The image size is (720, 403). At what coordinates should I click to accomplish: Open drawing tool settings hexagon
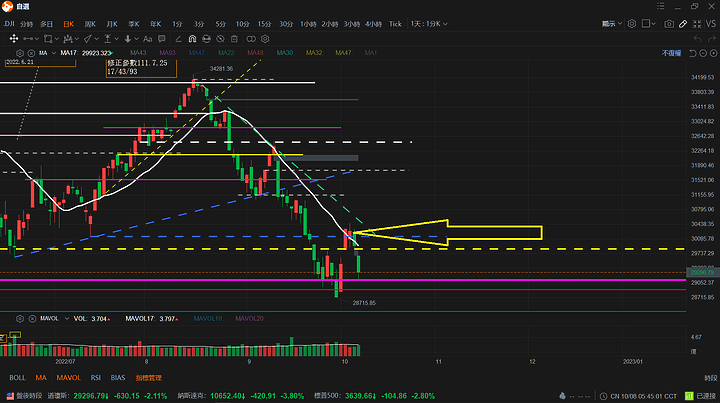(x=265, y=39)
